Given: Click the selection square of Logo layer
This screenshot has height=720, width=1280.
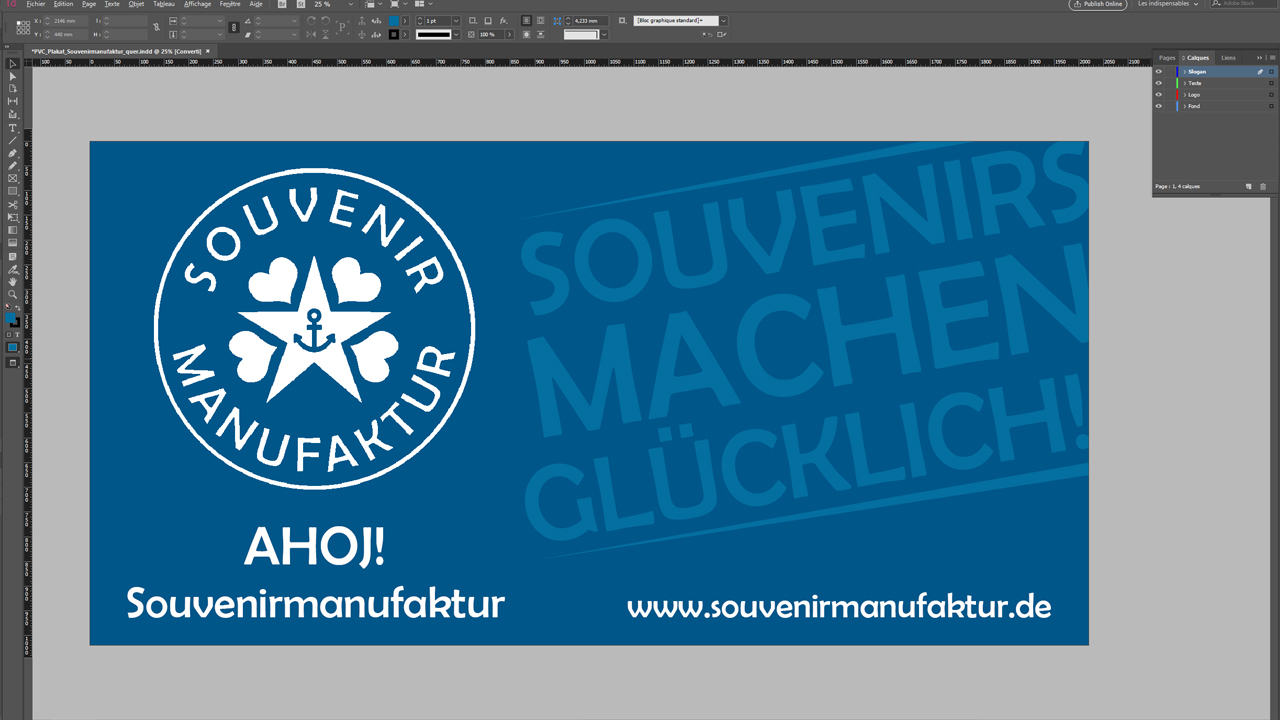Looking at the screenshot, I should click(1271, 94).
